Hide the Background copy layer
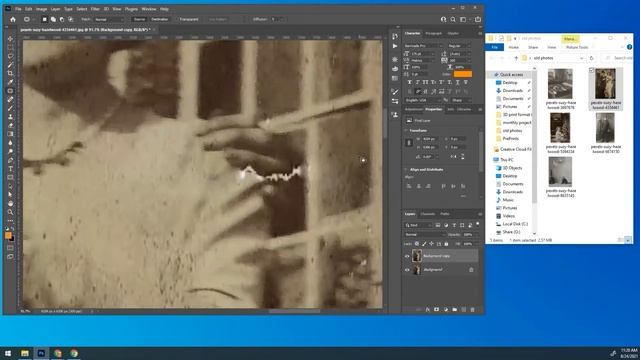Screen dimensions: 640x360 click(407, 256)
